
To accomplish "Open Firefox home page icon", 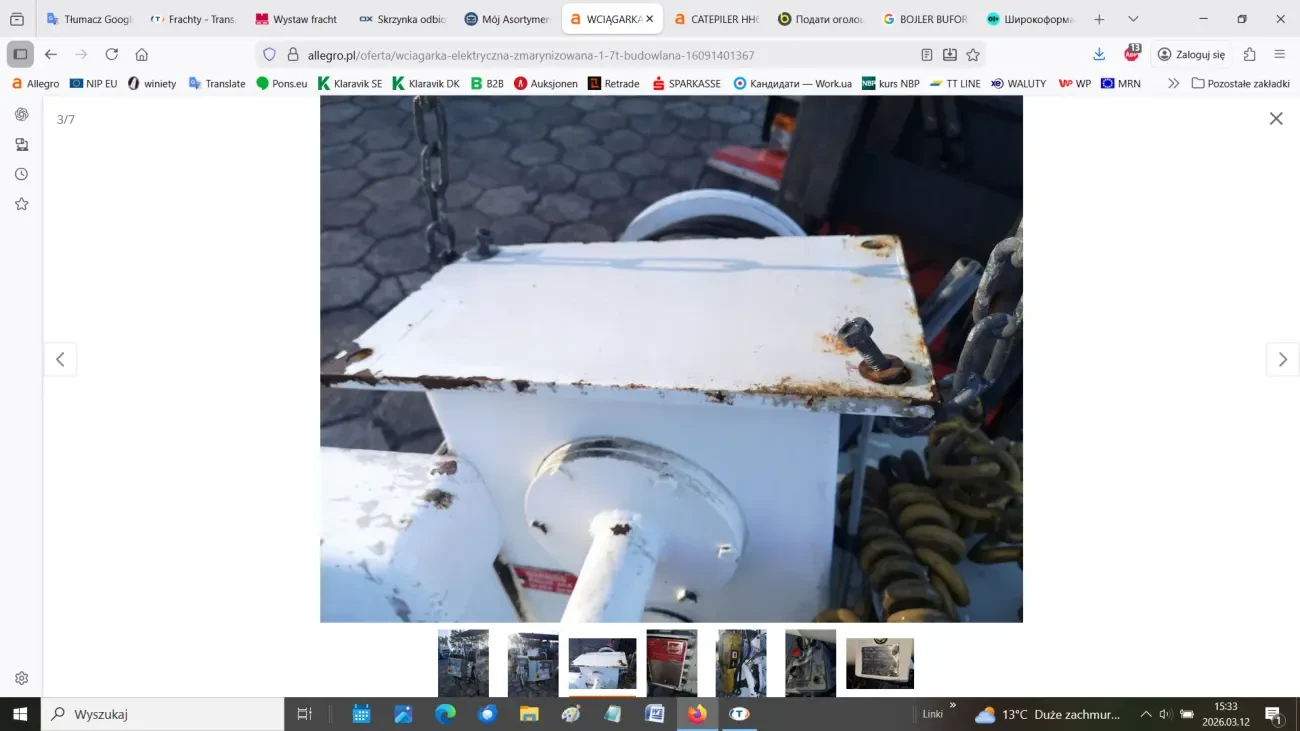I will [142, 55].
